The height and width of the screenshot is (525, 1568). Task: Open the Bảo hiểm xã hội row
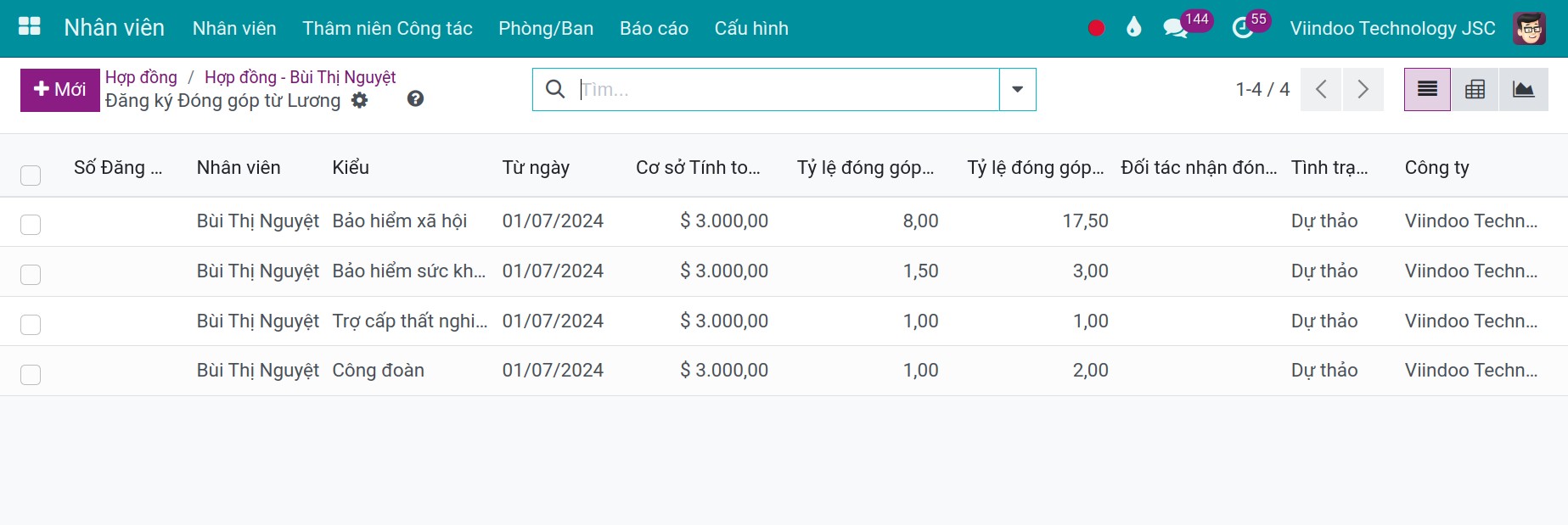(x=784, y=222)
